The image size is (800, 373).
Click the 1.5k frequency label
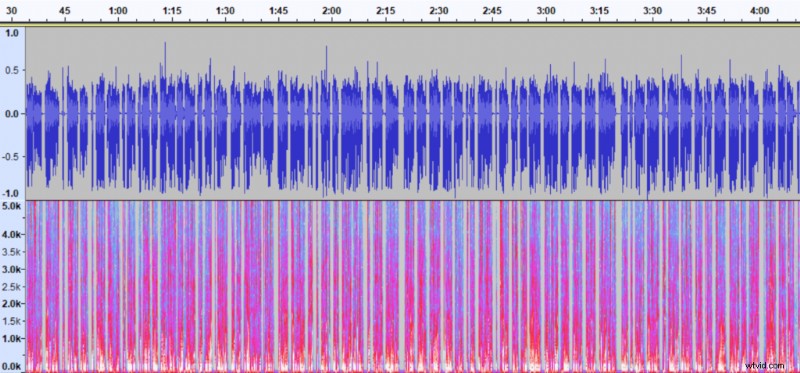pos(11,321)
